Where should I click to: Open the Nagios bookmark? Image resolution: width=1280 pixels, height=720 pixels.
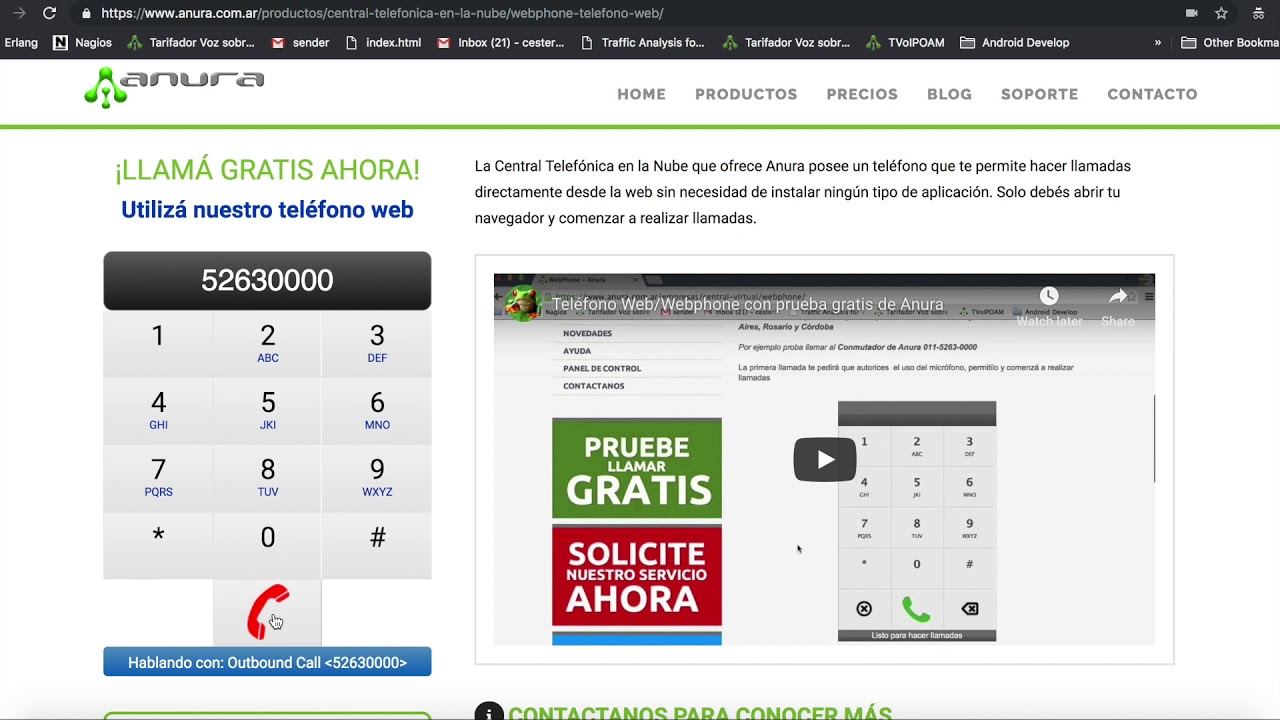pos(82,43)
